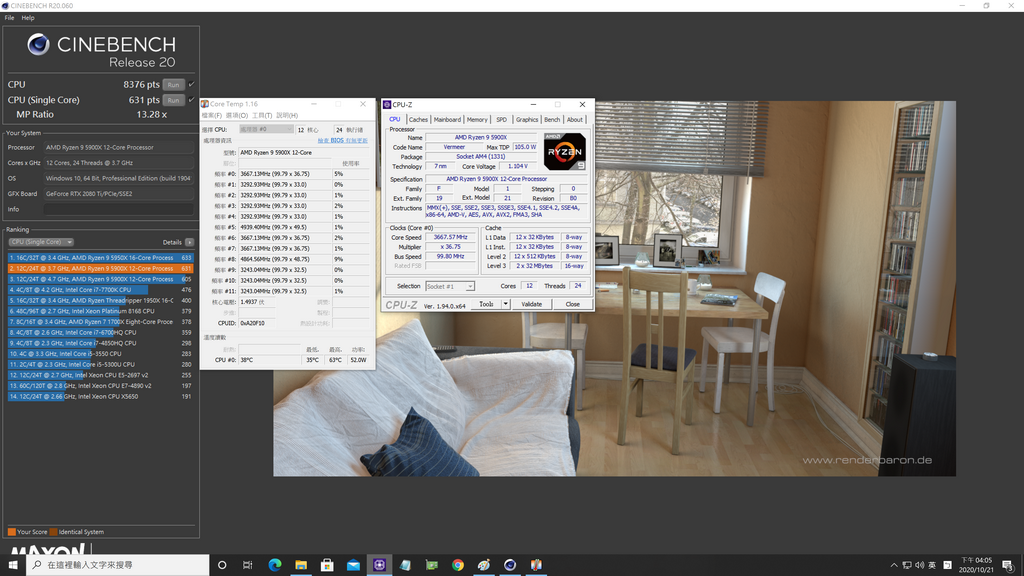Click the taskbar search box

(118, 565)
